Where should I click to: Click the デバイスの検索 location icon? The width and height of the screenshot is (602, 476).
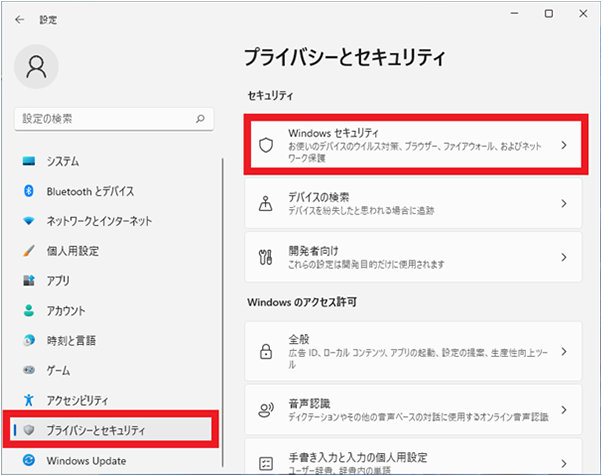[266, 203]
